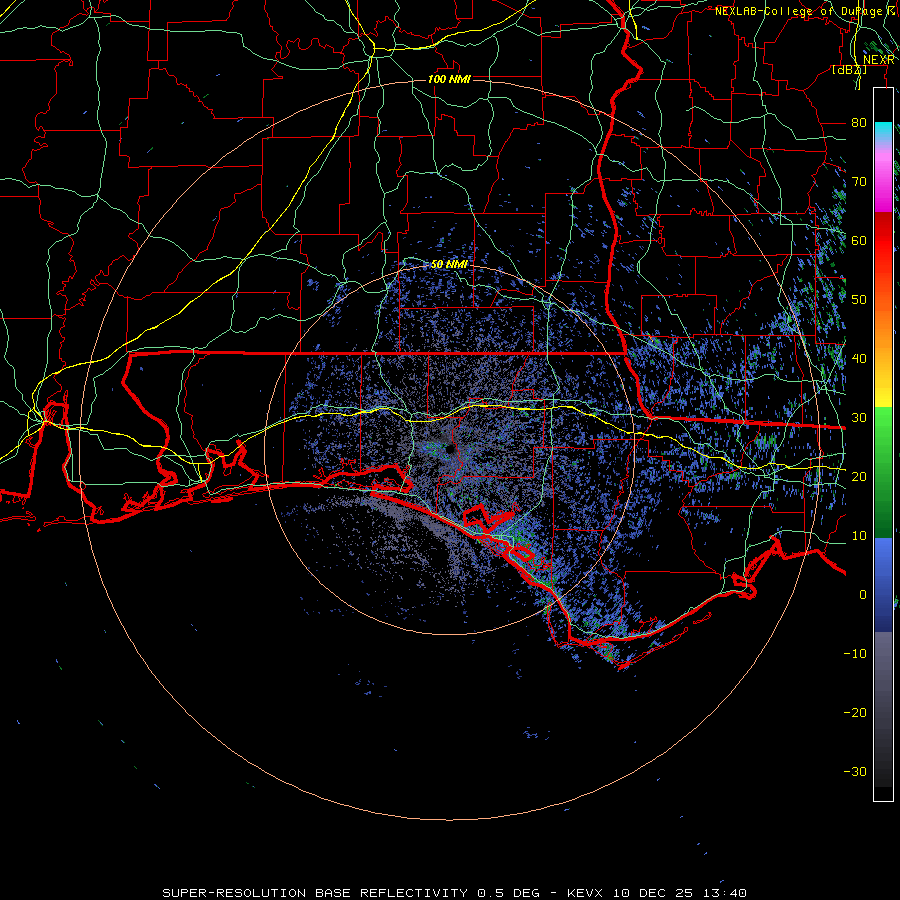Select the [dBZ] unit label
This screenshot has width=900, height=900.
(849, 70)
